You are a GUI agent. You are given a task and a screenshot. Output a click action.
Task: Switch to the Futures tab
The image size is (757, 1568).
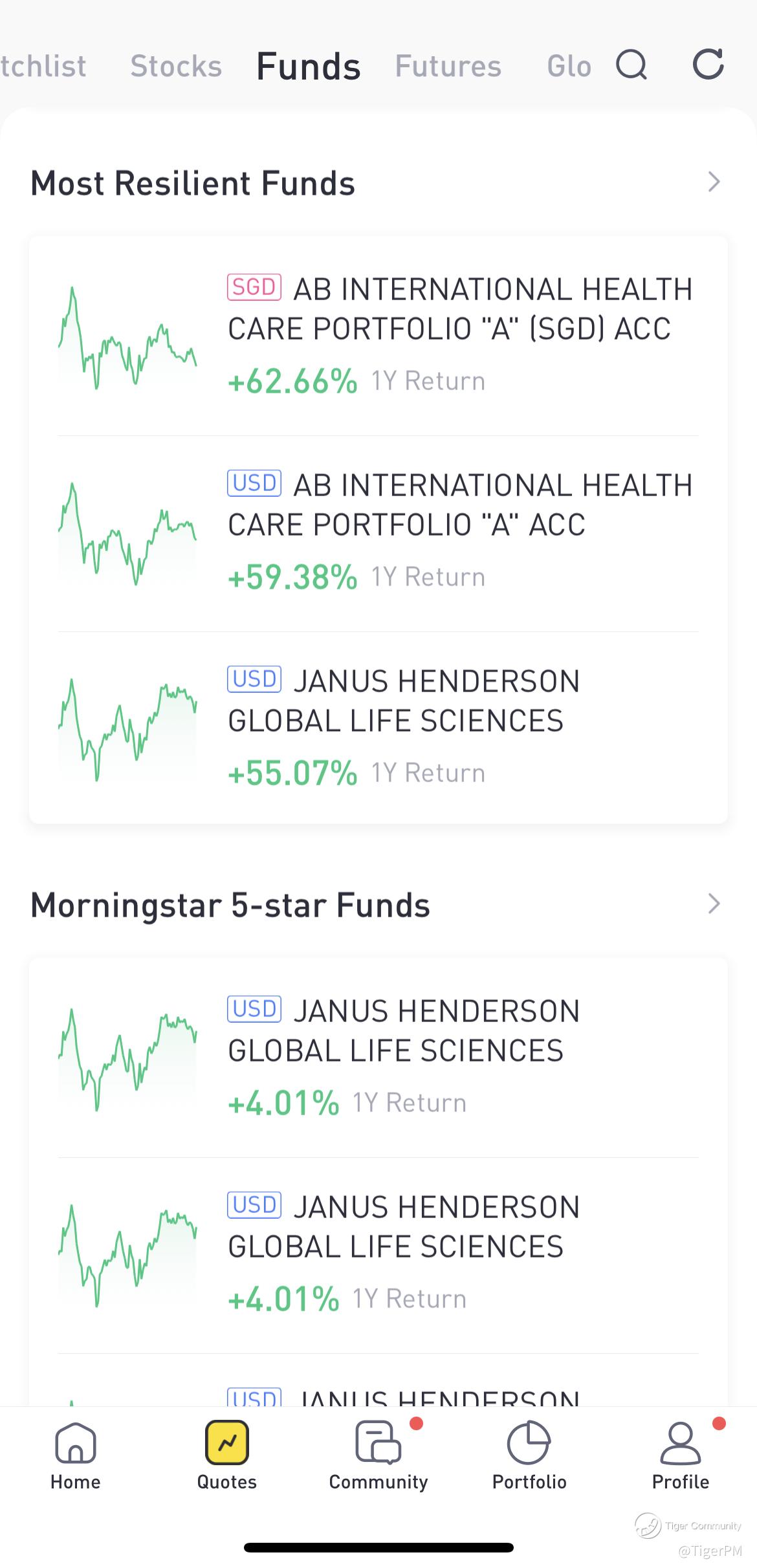click(448, 66)
